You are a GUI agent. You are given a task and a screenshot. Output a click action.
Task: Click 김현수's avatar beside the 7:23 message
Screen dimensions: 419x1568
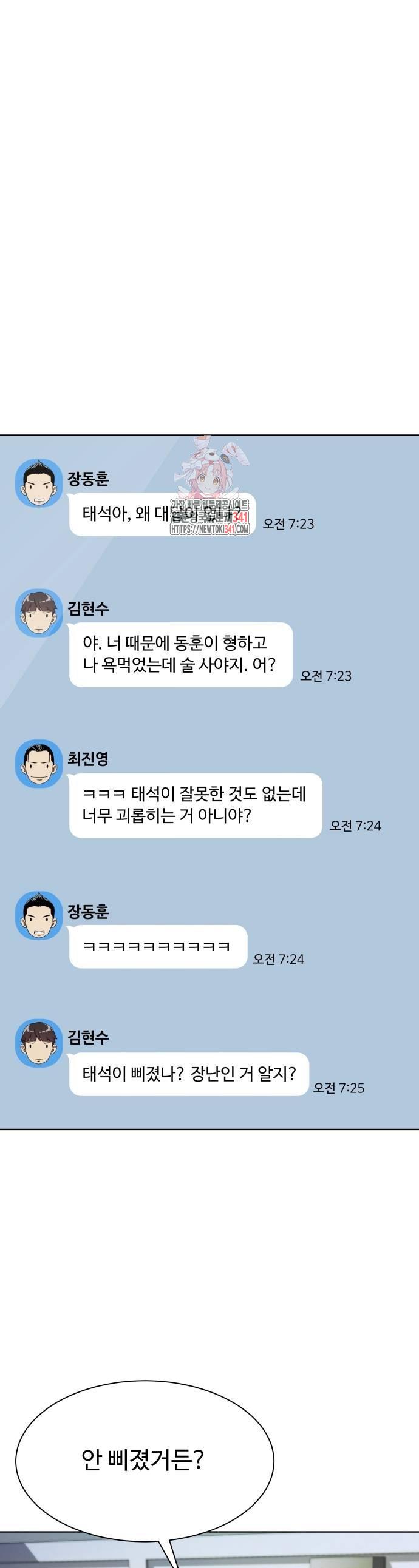pos(39,613)
